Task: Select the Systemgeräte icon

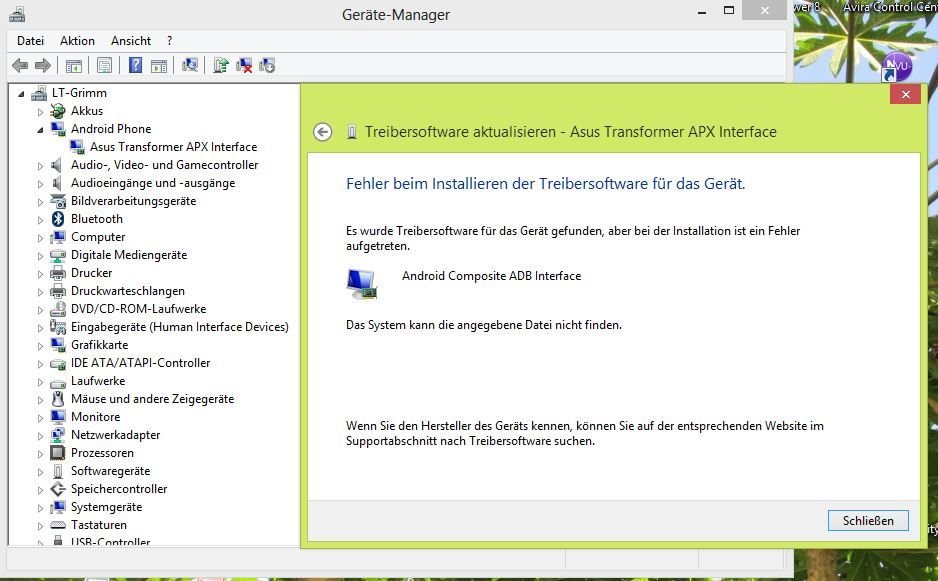Action: coord(58,507)
